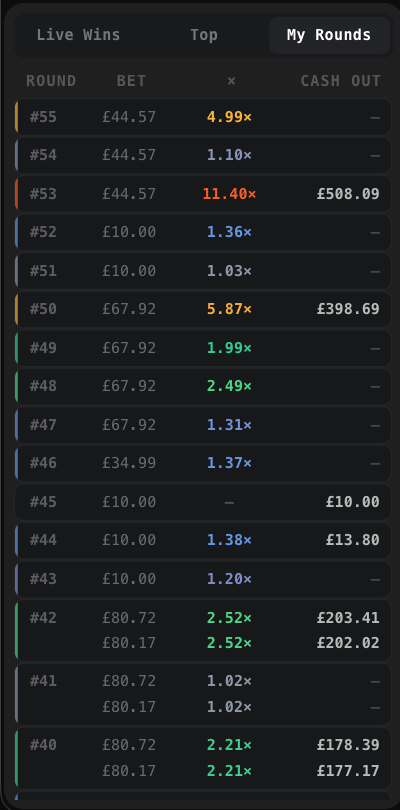Select round #50 row
This screenshot has width=400, height=810.
pos(203,309)
